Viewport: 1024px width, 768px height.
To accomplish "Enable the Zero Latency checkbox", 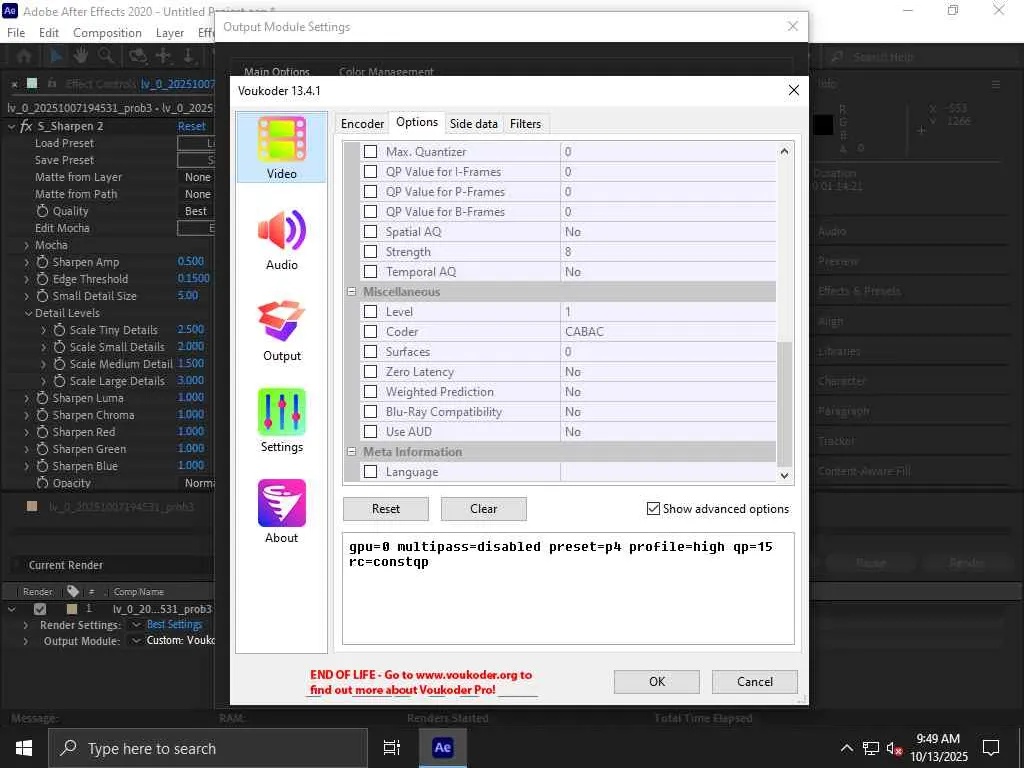I will (x=370, y=372).
